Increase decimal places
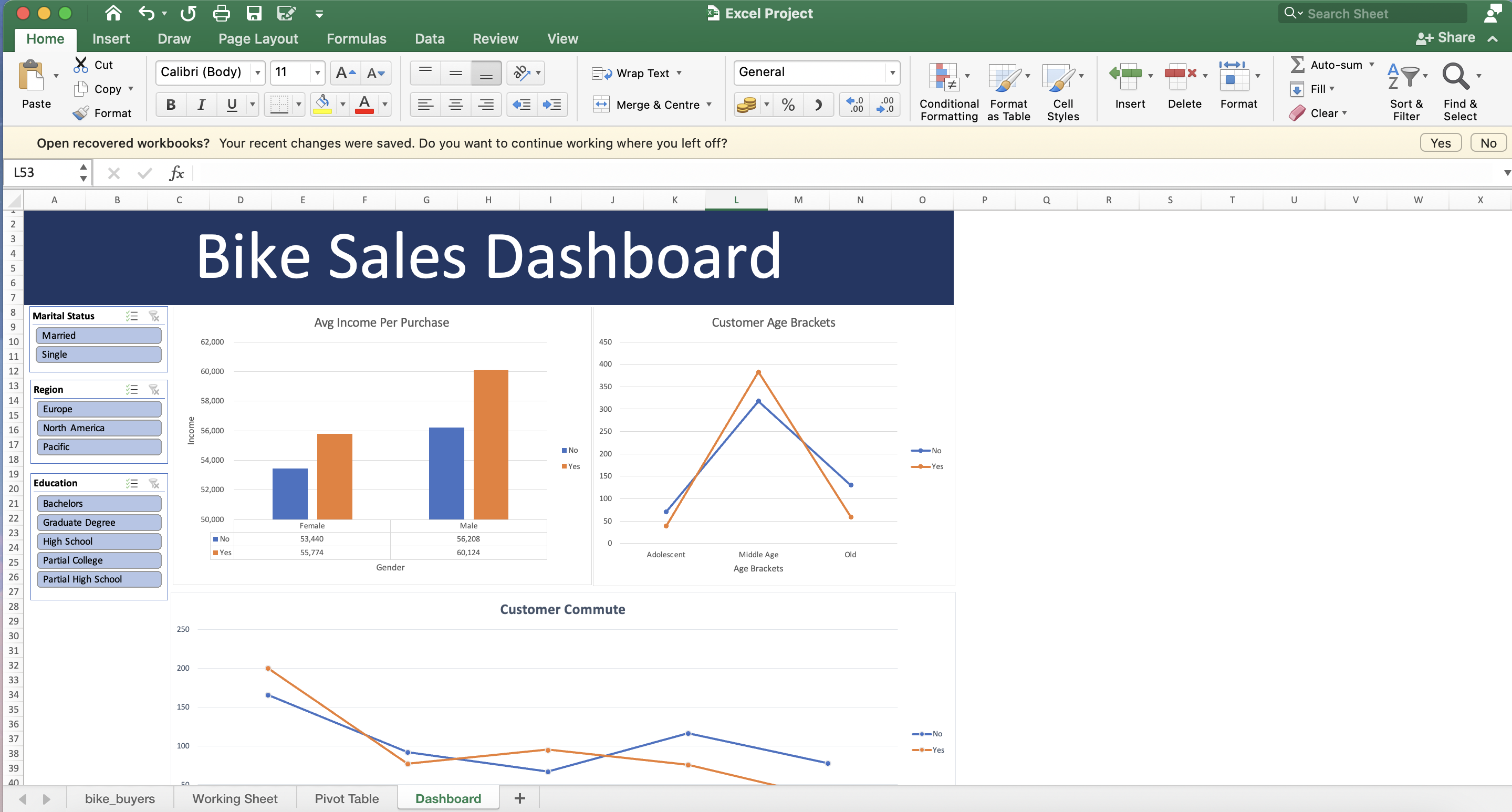Screen dimensions: 1512x812 pos(854,105)
